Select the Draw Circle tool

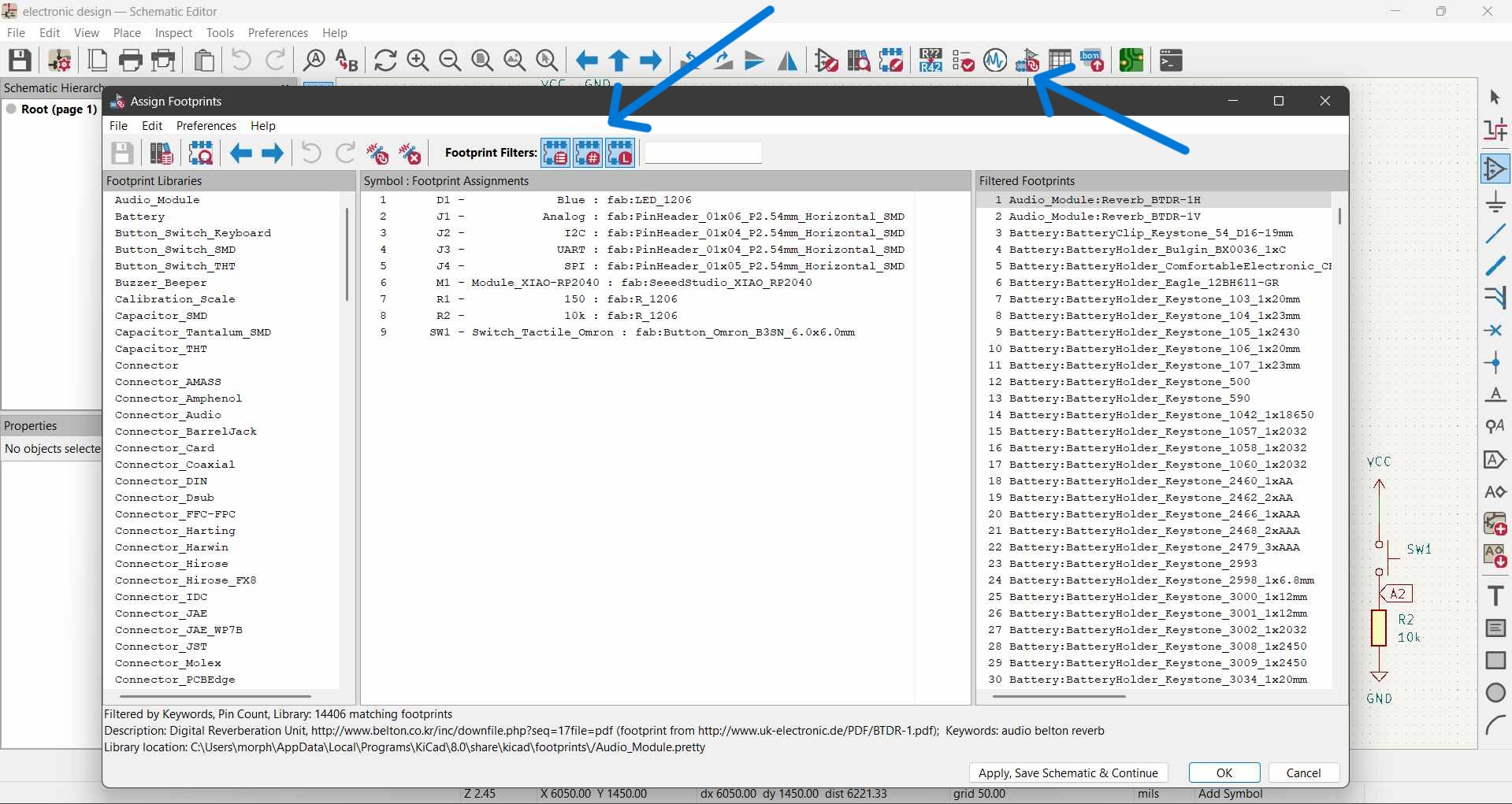click(x=1495, y=692)
